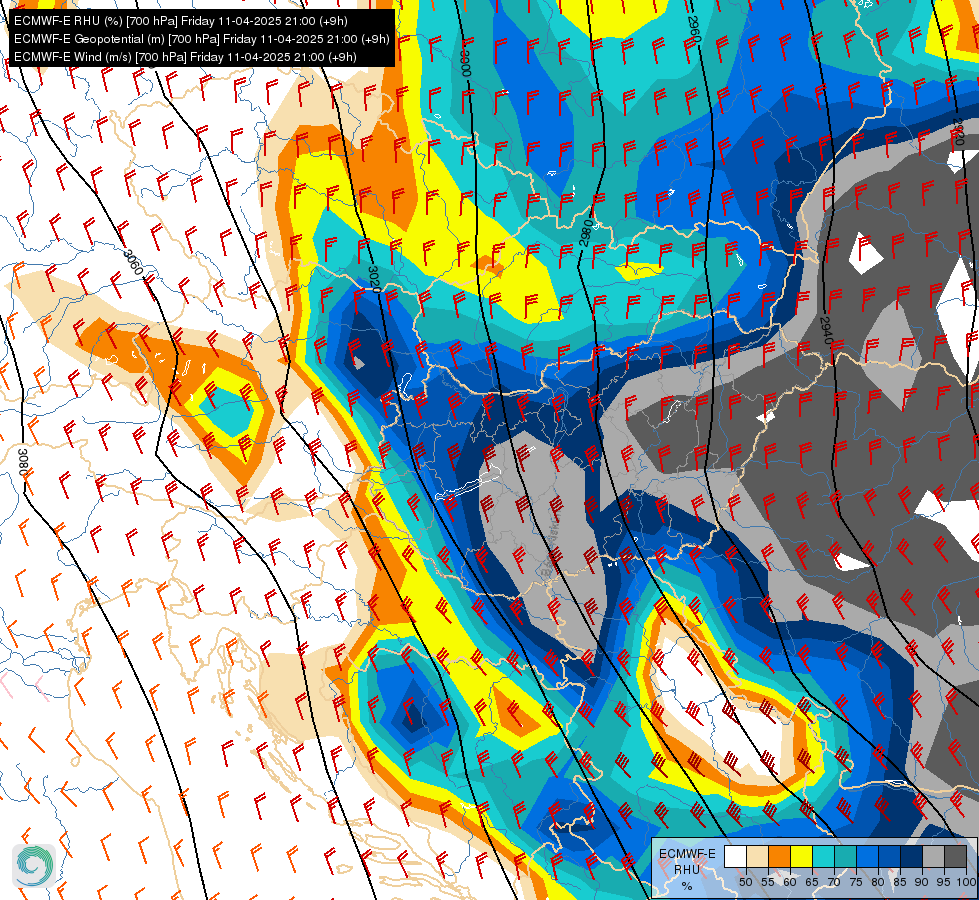Click the 2940 geopotential contour label
The width and height of the screenshot is (979, 900).
[x=825, y=330]
